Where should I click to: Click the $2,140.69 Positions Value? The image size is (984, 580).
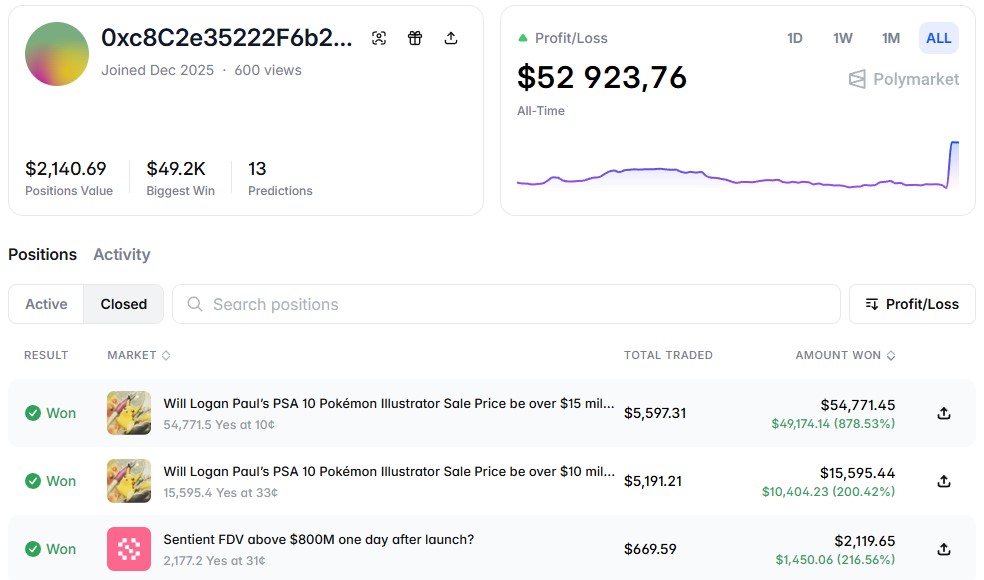66,168
